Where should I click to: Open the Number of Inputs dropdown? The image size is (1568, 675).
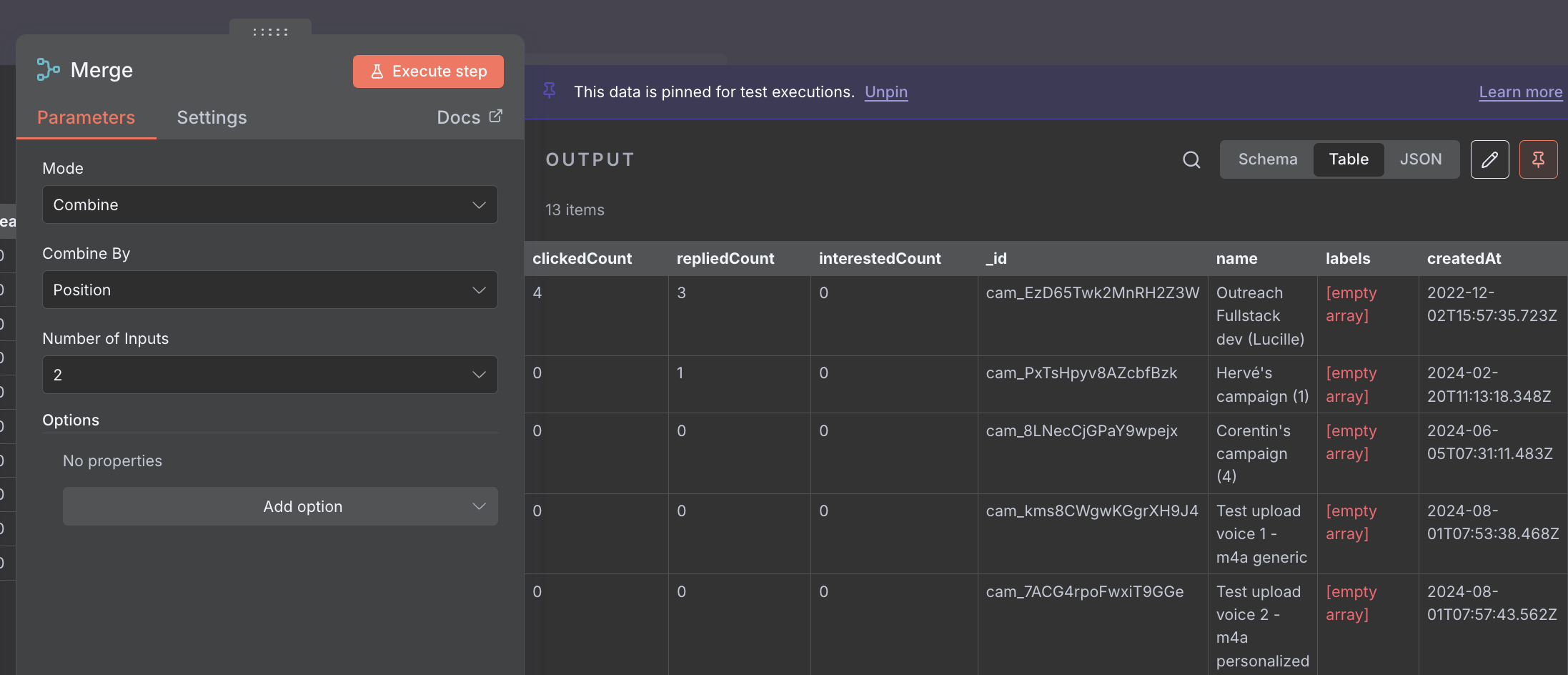269,375
